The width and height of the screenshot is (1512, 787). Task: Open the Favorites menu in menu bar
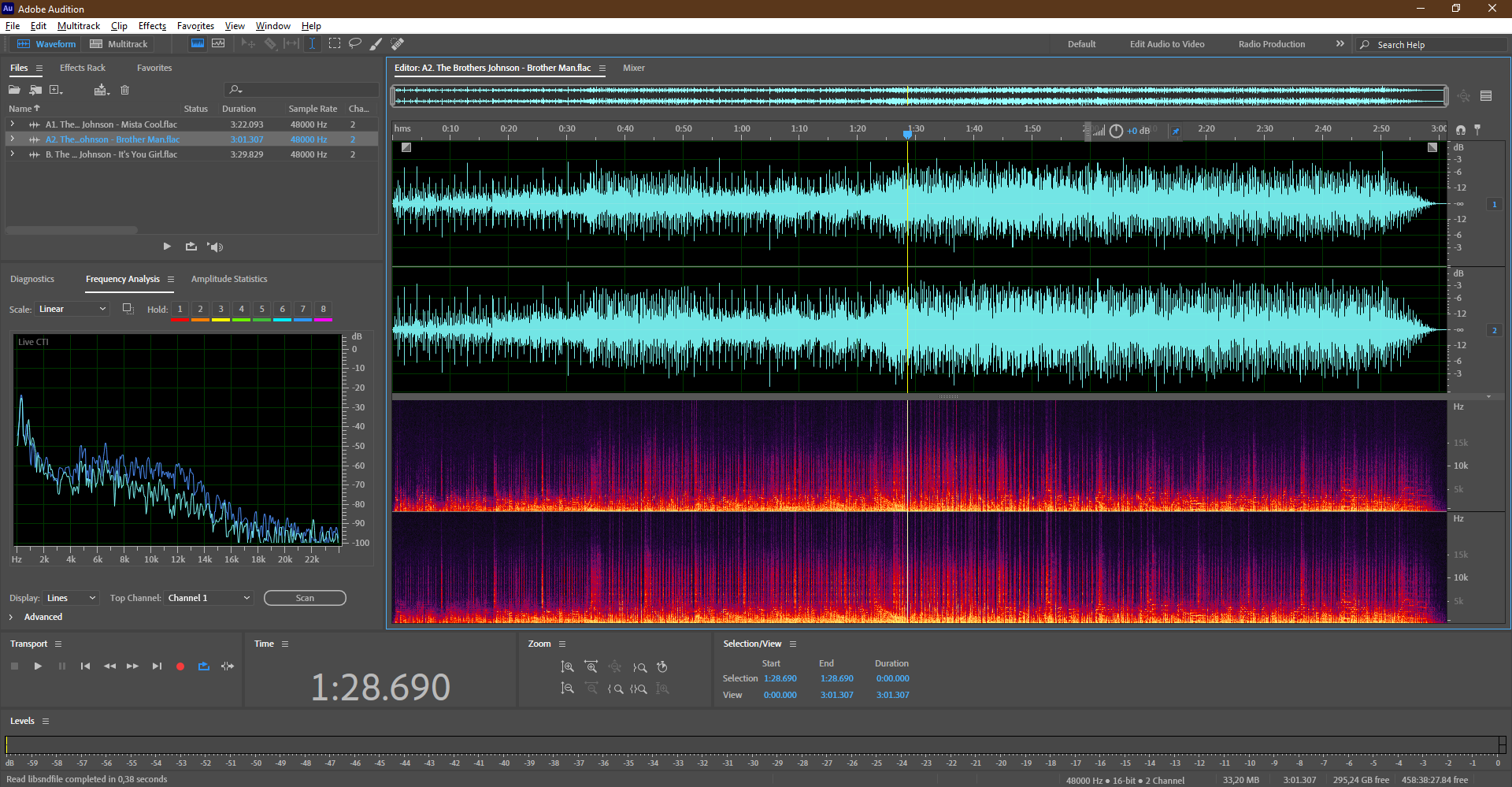tap(195, 26)
